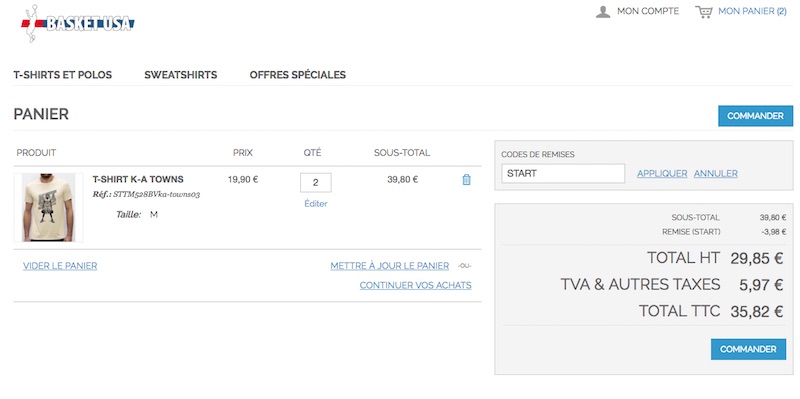This screenshot has height=399, width=800.
Task: Open T-Shirts et Polos menu
Action: 63,75
